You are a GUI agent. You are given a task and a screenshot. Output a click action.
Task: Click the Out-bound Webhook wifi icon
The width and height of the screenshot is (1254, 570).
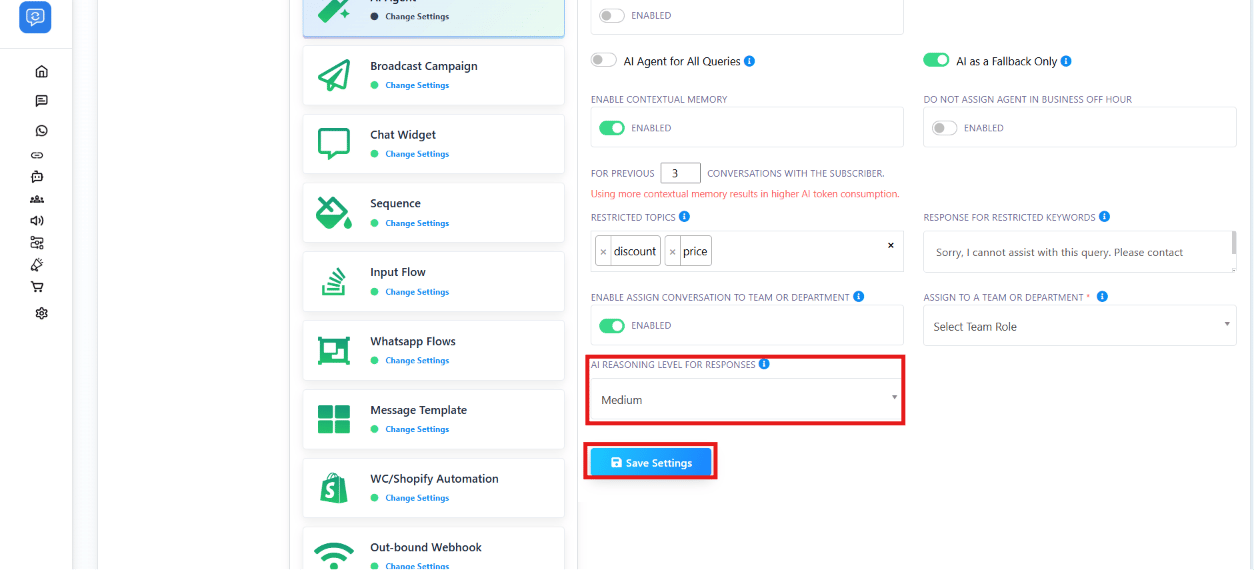coord(334,553)
